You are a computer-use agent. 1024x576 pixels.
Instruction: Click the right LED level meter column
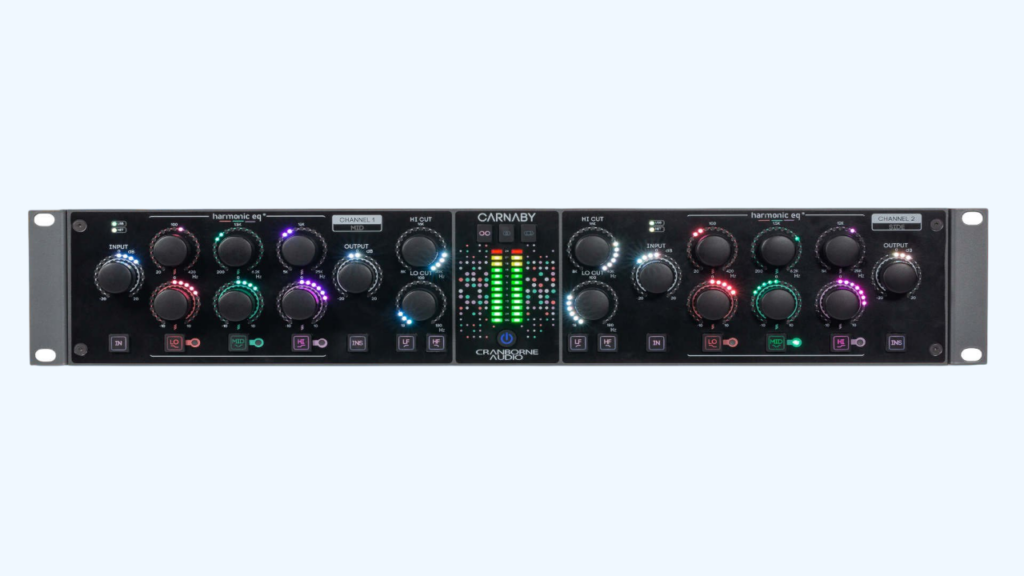tap(517, 286)
